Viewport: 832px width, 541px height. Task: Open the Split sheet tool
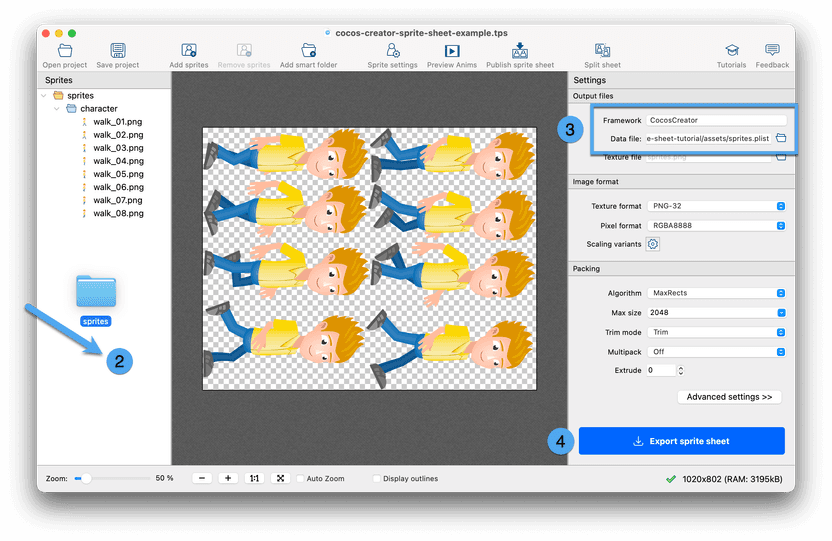(x=602, y=56)
